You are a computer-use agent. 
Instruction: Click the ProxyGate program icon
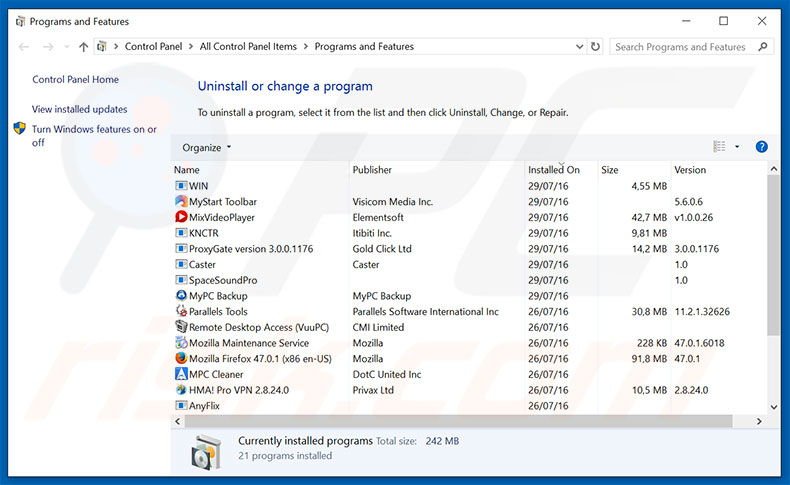point(181,248)
